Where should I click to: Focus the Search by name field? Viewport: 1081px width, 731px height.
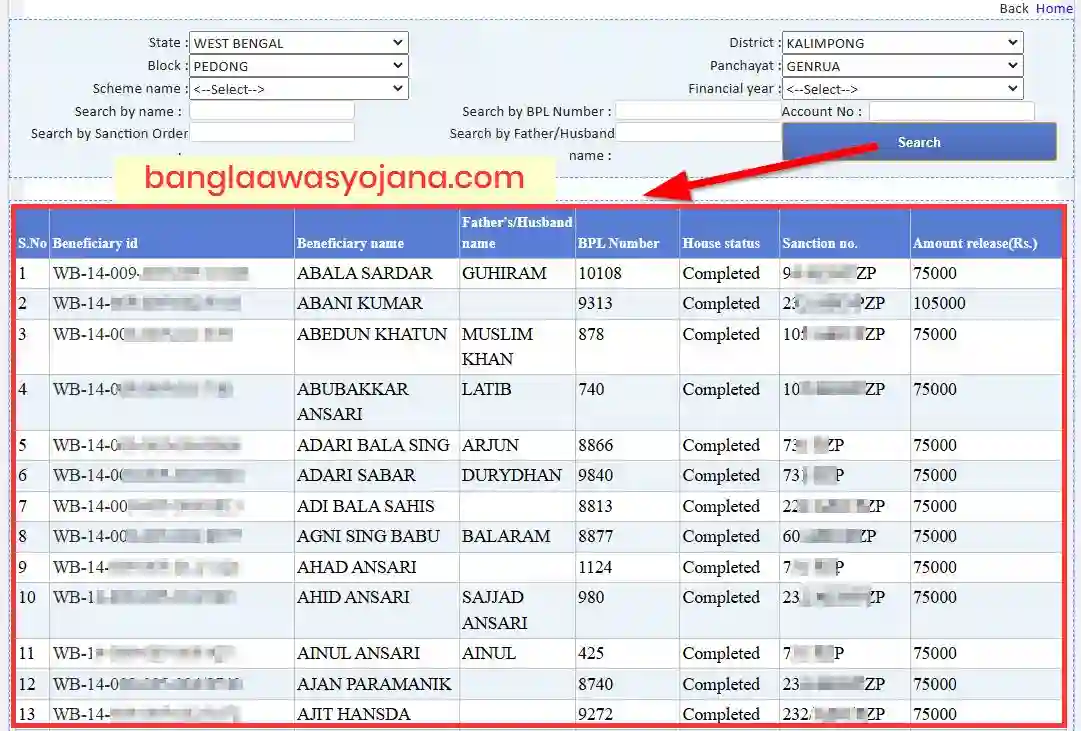(272, 111)
